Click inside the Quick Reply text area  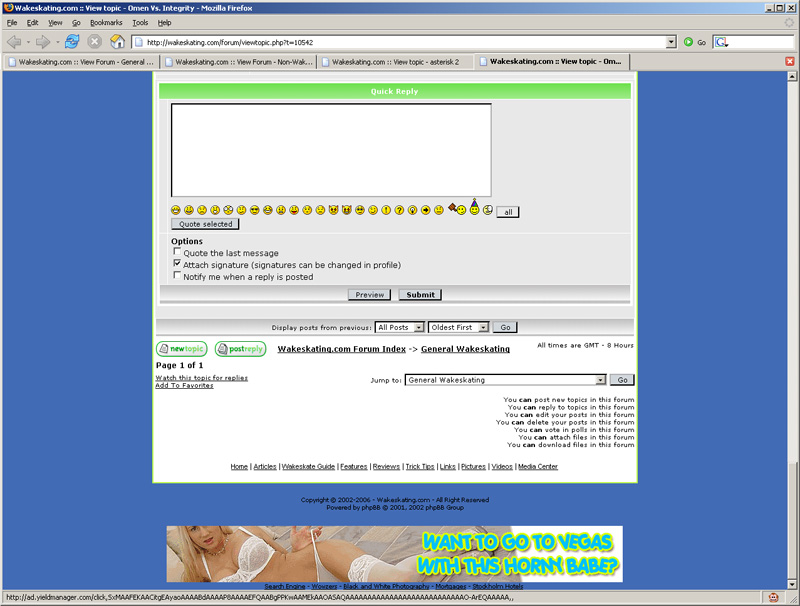click(x=330, y=150)
